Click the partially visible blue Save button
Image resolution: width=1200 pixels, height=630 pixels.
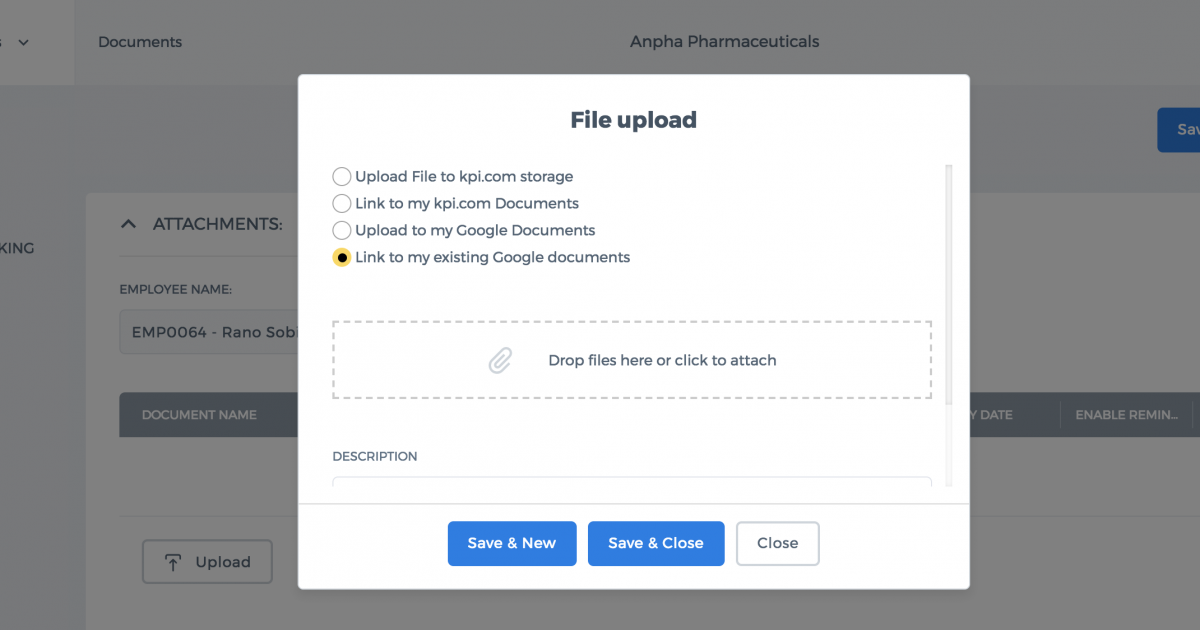pos(1179,130)
